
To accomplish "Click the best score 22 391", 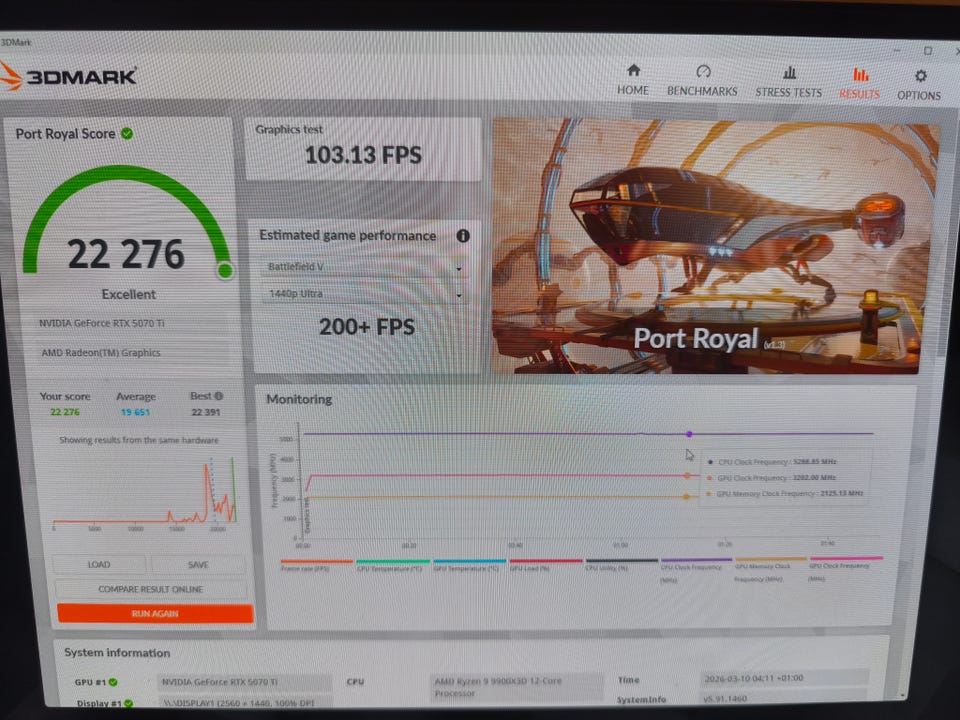I will tap(206, 412).
